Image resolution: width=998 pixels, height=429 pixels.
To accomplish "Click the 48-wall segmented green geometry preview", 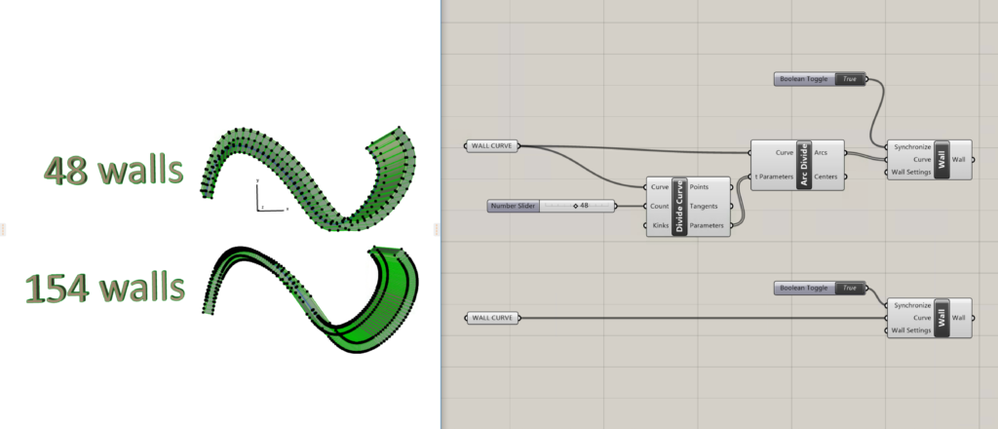I will click(309, 178).
